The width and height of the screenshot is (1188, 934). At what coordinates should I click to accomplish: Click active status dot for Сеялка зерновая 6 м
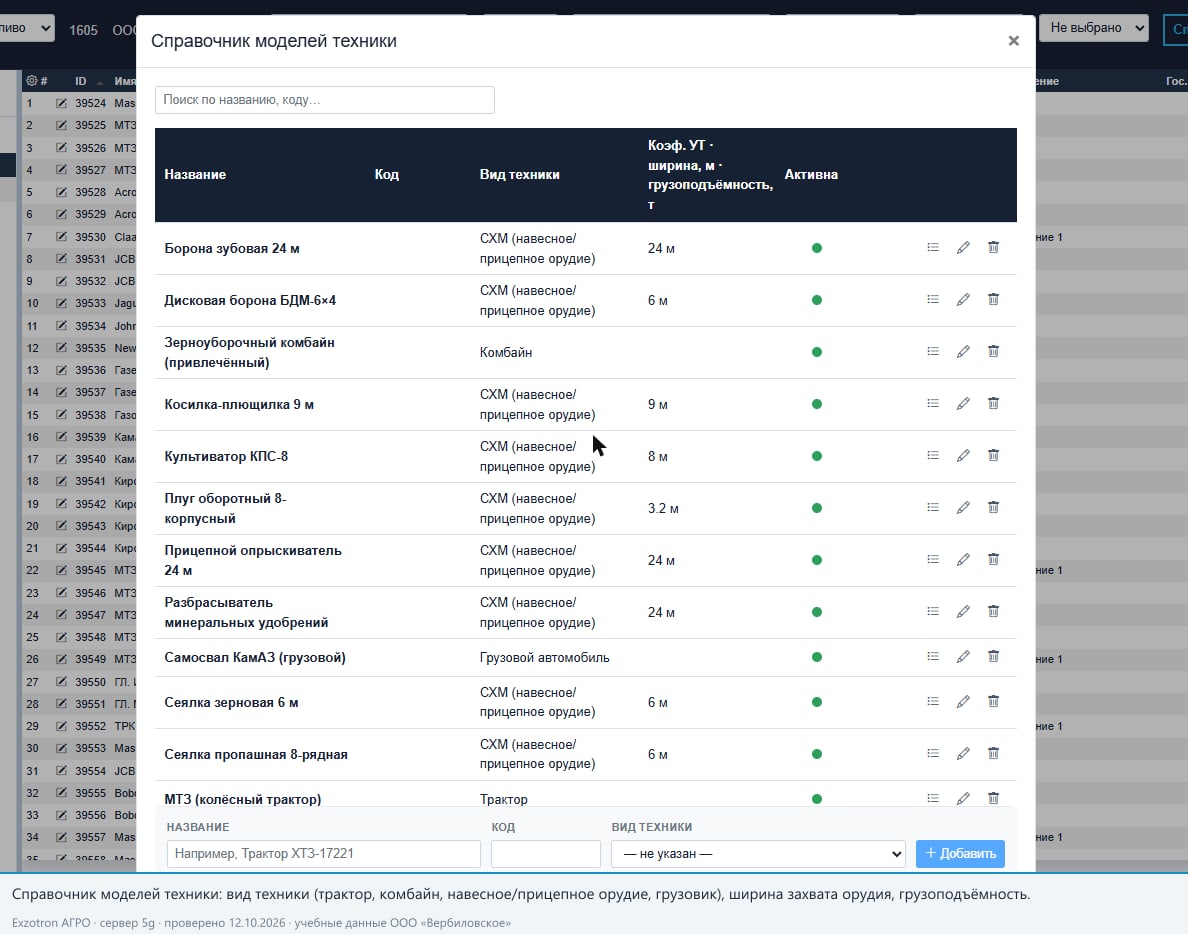817,702
